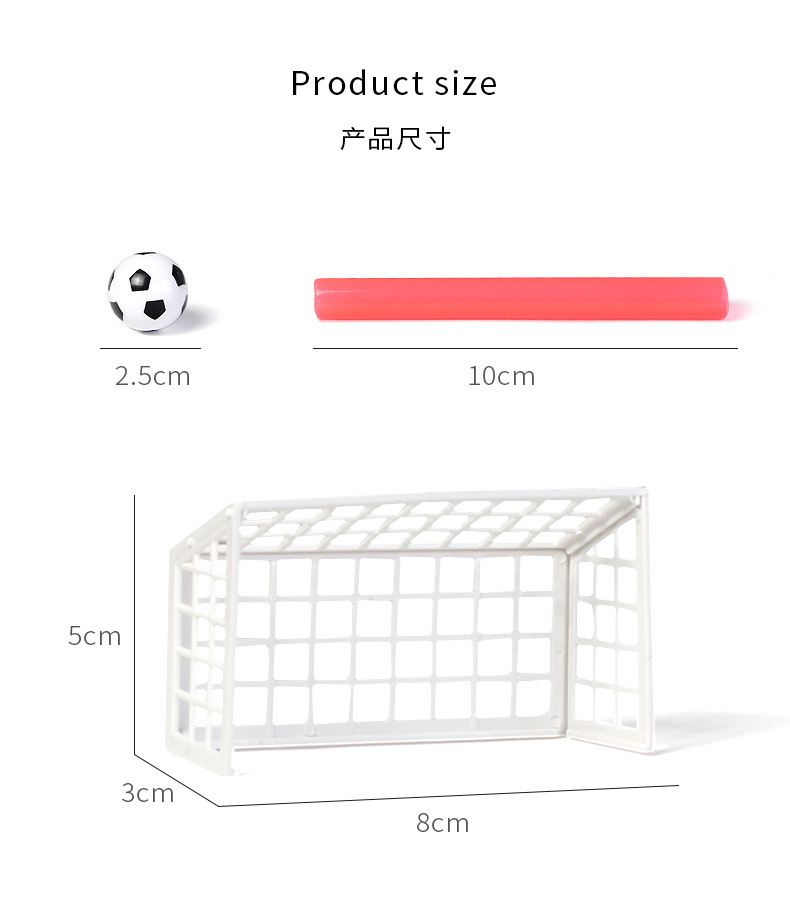Click the 8cm goal width label
The width and height of the screenshot is (790, 923).
(x=442, y=824)
